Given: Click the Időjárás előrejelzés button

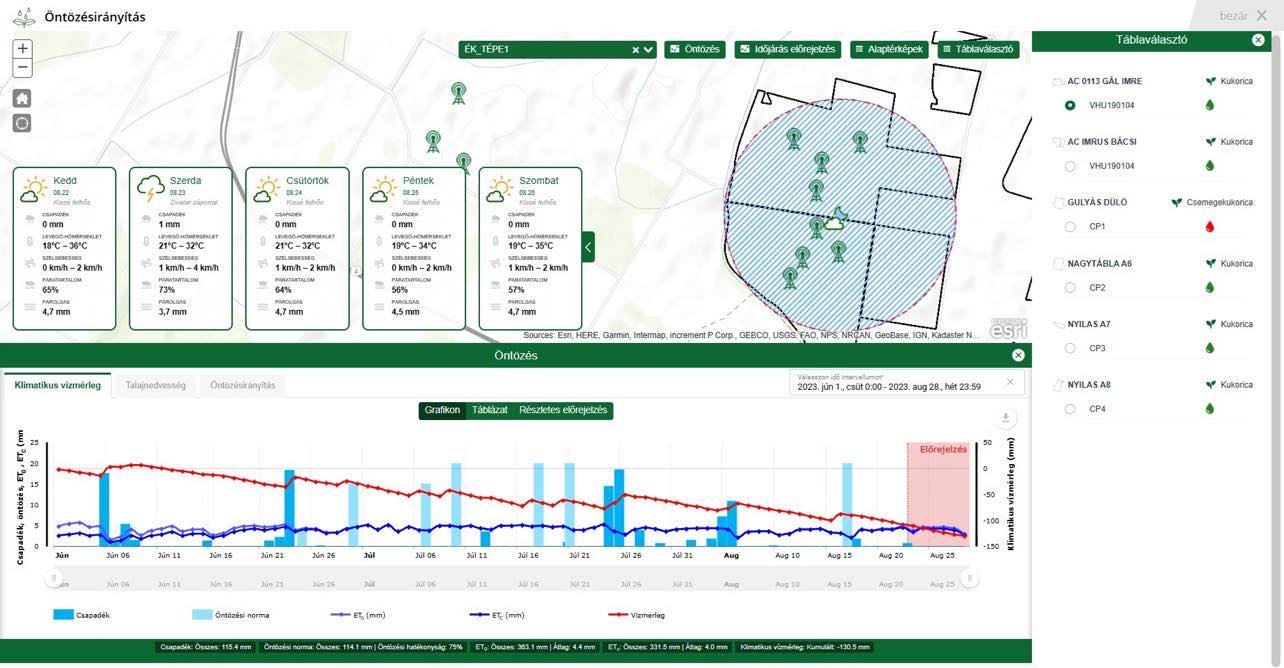Looking at the screenshot, I should (789, 49).
